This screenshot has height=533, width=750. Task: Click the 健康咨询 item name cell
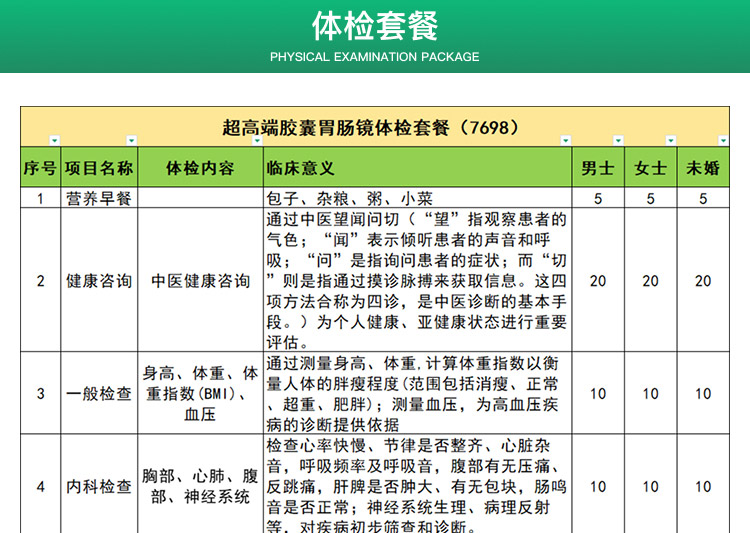tap(98, 280)
